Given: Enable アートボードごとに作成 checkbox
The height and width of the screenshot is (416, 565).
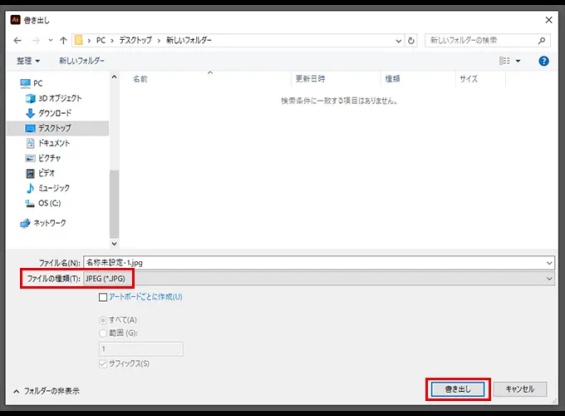Looking at the screenshot, I should (x=103, y=297).
